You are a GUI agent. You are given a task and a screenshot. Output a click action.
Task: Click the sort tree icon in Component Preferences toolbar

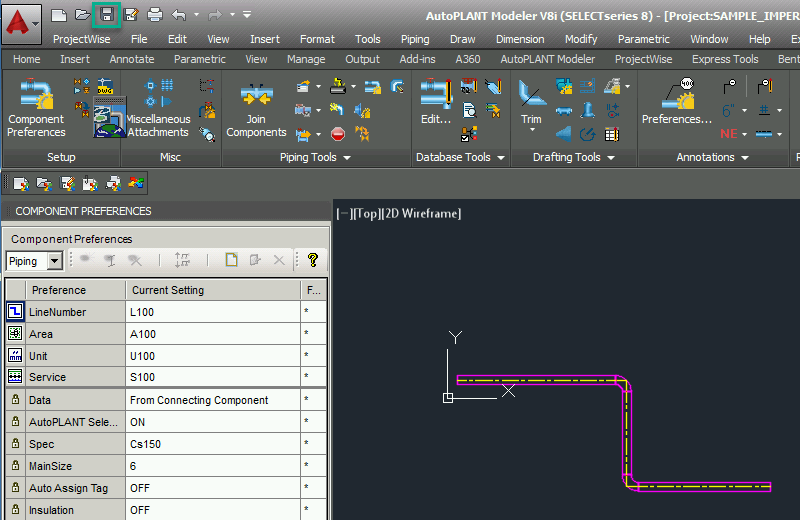pos(182,260)
